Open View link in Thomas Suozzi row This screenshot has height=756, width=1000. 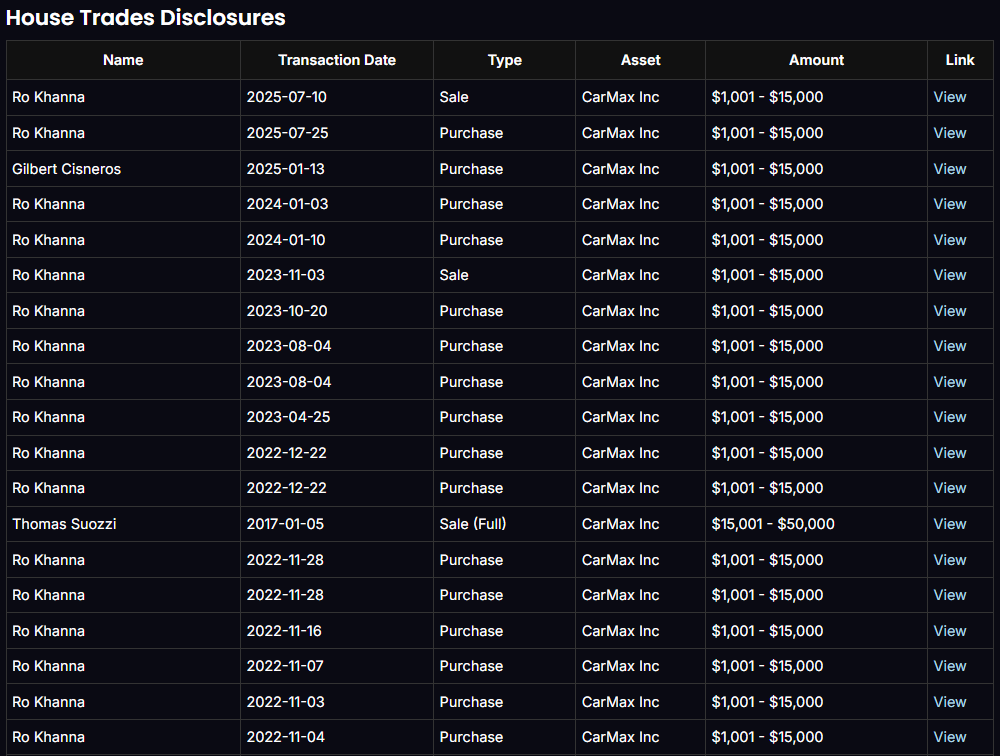pyautogui.click(x=949, y=524)
